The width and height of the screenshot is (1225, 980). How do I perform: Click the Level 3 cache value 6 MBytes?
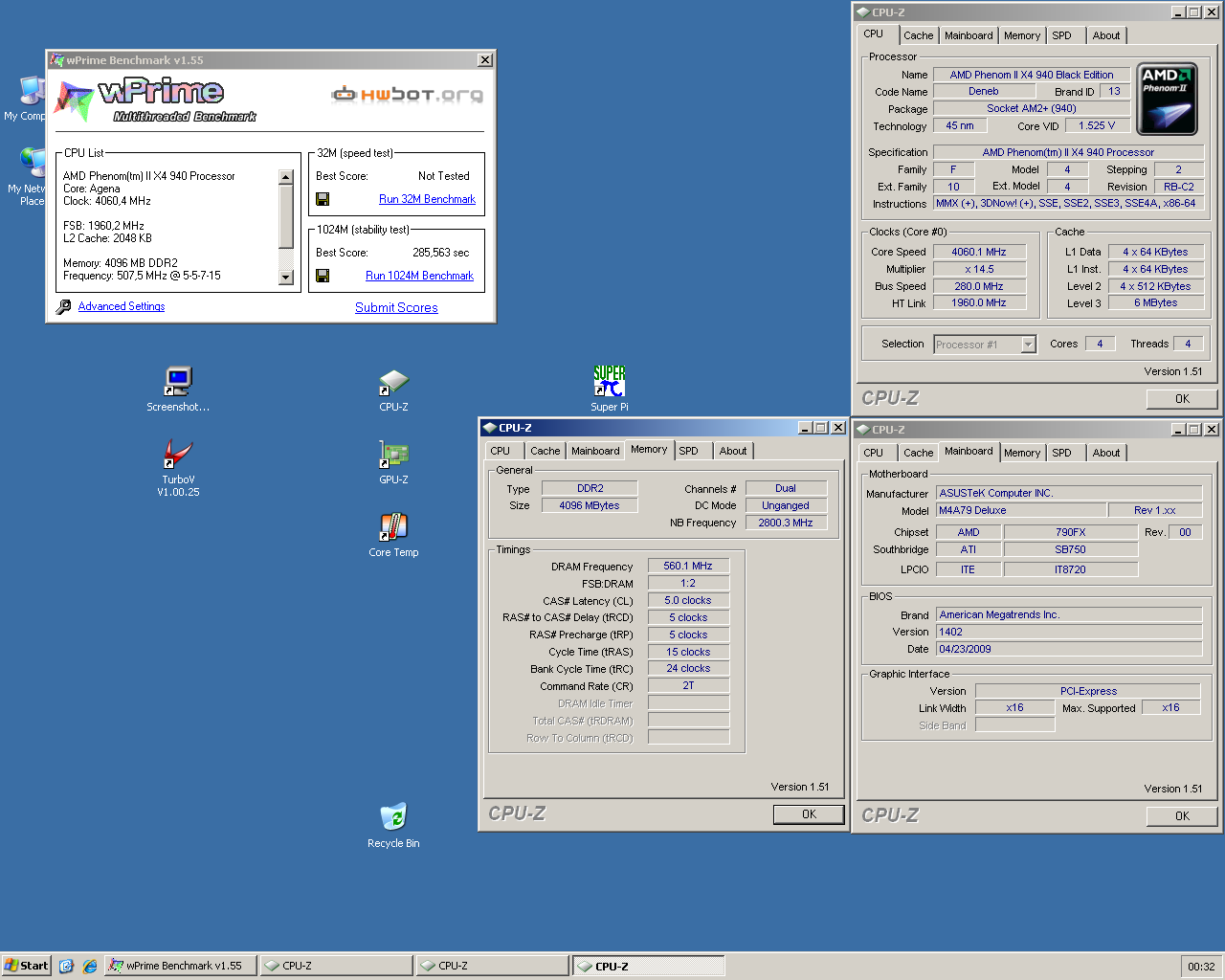click(1156, 302)
